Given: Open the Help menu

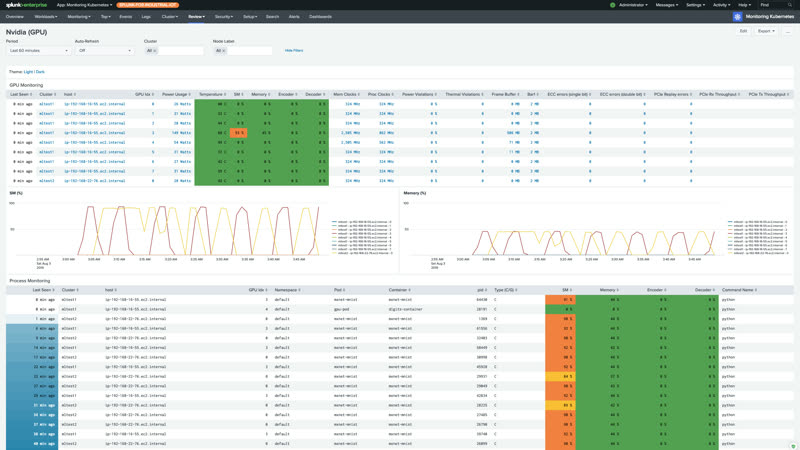Looking at the screenshot, I should point(744,5).
